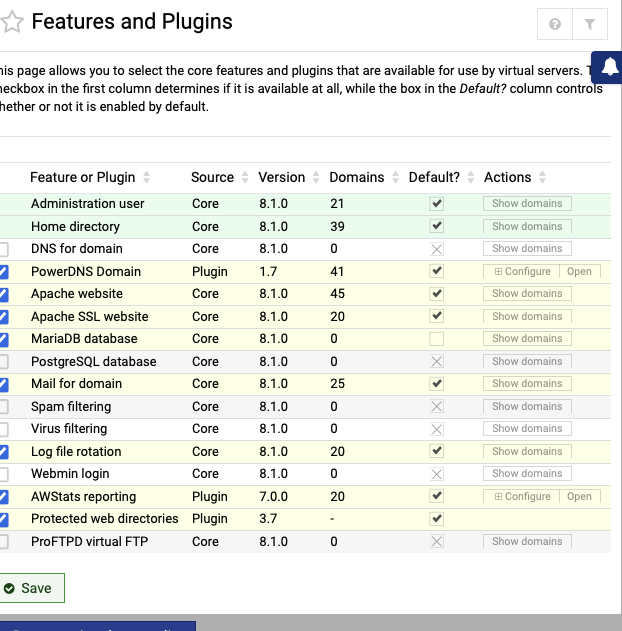Click Default X box for Webmin login

tap(437, 474)
